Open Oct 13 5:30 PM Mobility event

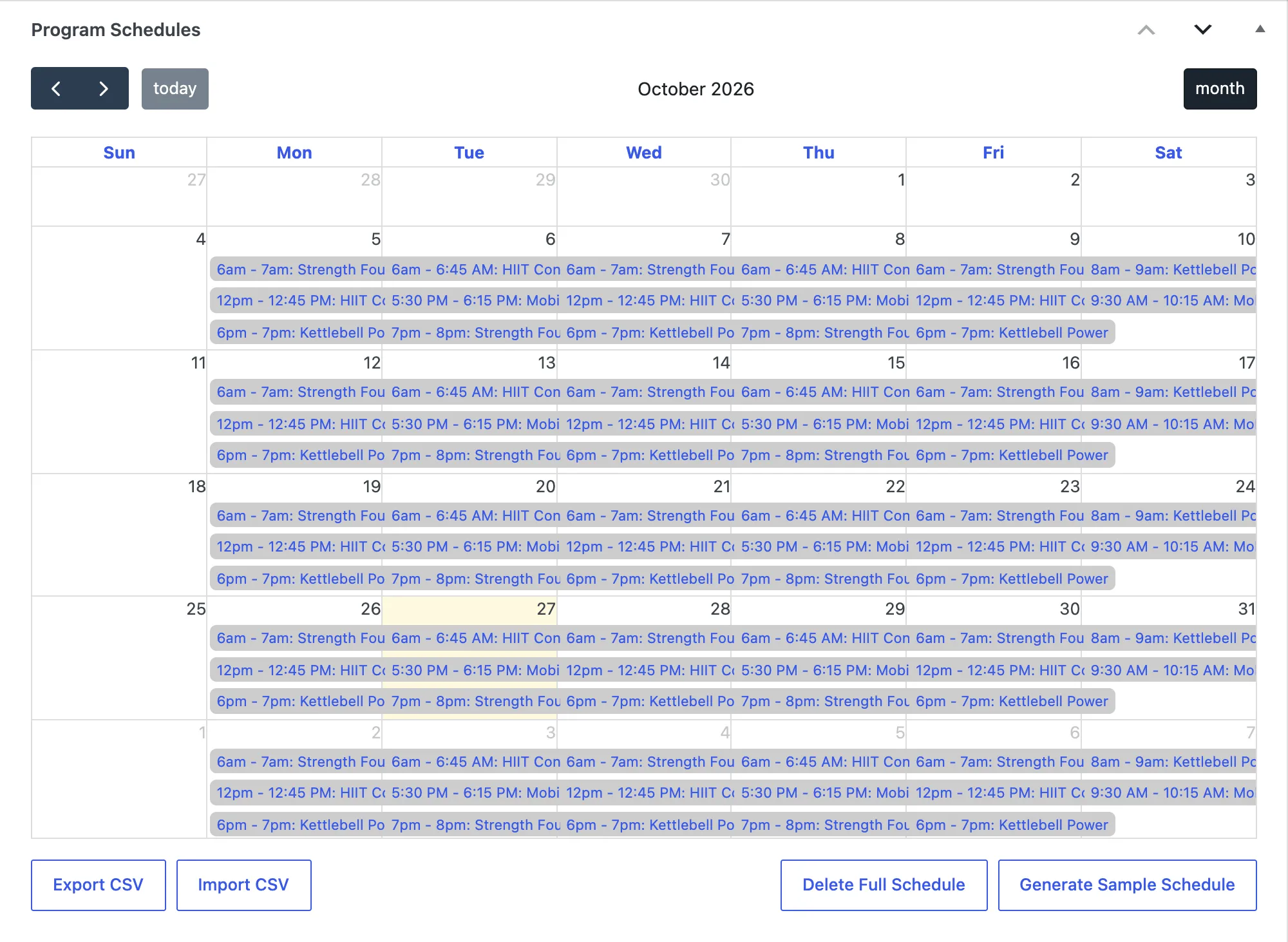tap(473, 424)
